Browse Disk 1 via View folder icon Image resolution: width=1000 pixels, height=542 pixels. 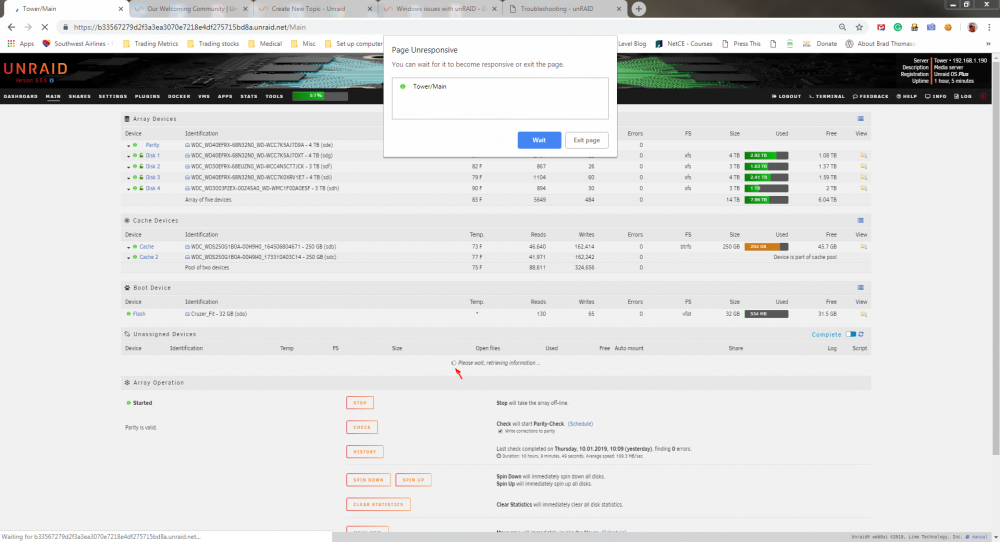864,156
